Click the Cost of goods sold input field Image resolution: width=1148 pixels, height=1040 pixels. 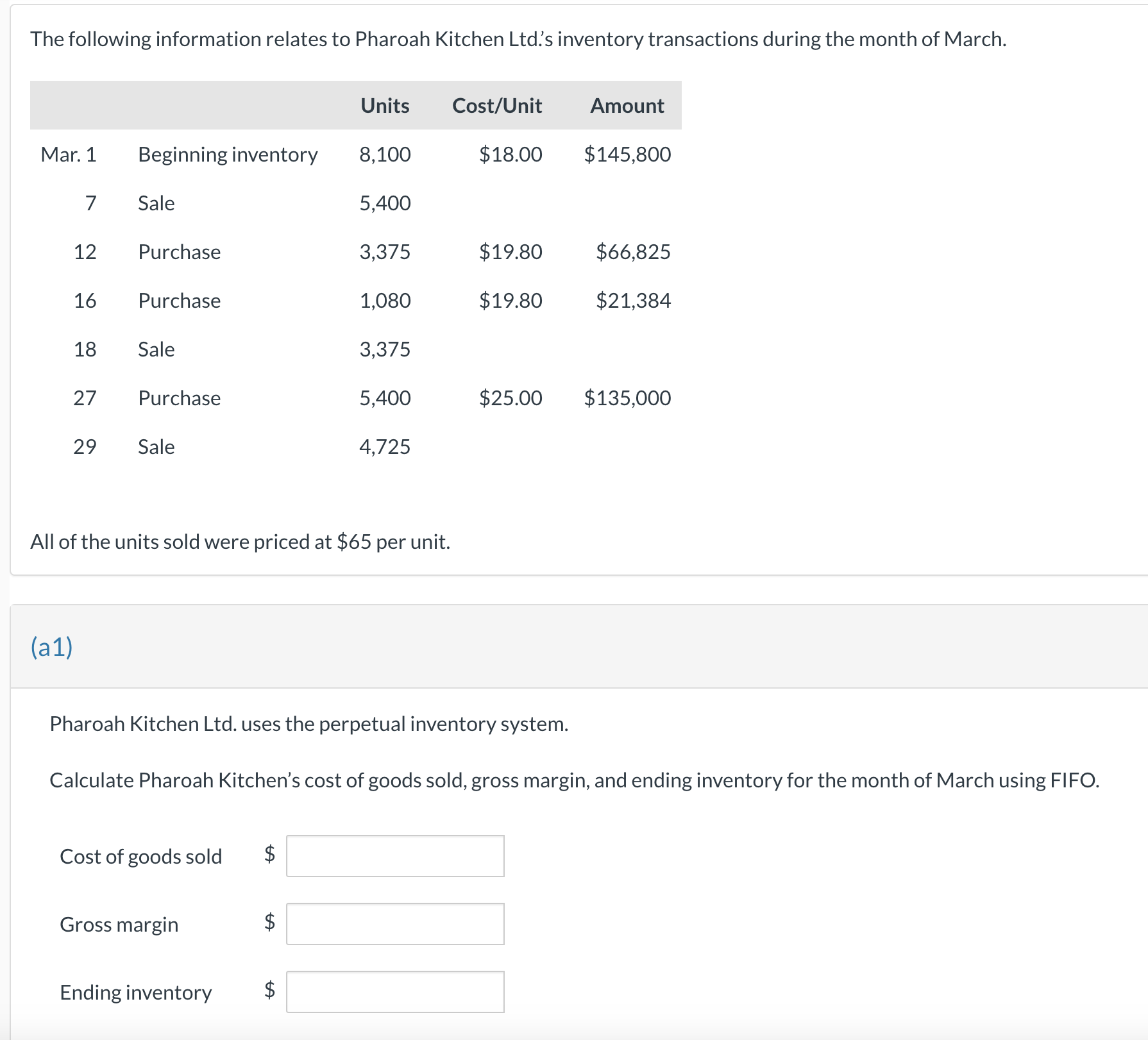pos(395,855)
